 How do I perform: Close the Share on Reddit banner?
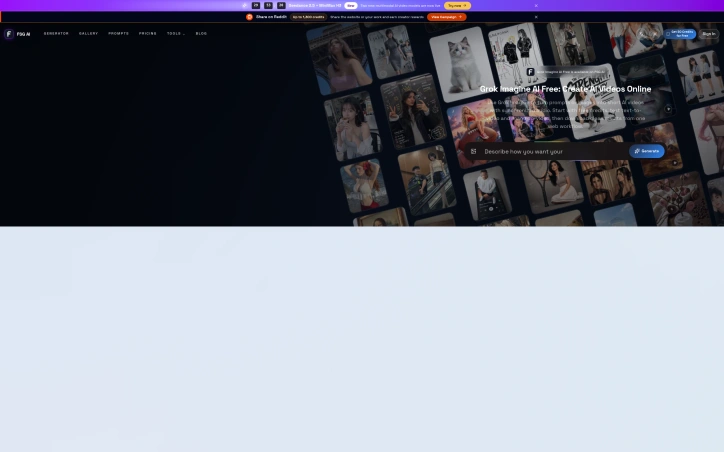[x=536, y=17]
